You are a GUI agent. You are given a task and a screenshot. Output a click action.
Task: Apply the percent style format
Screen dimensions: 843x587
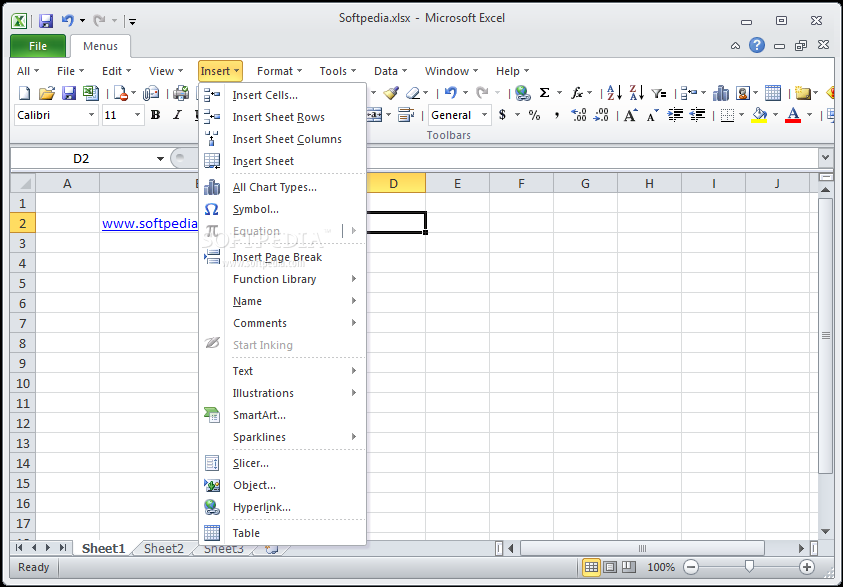(534, 115)
